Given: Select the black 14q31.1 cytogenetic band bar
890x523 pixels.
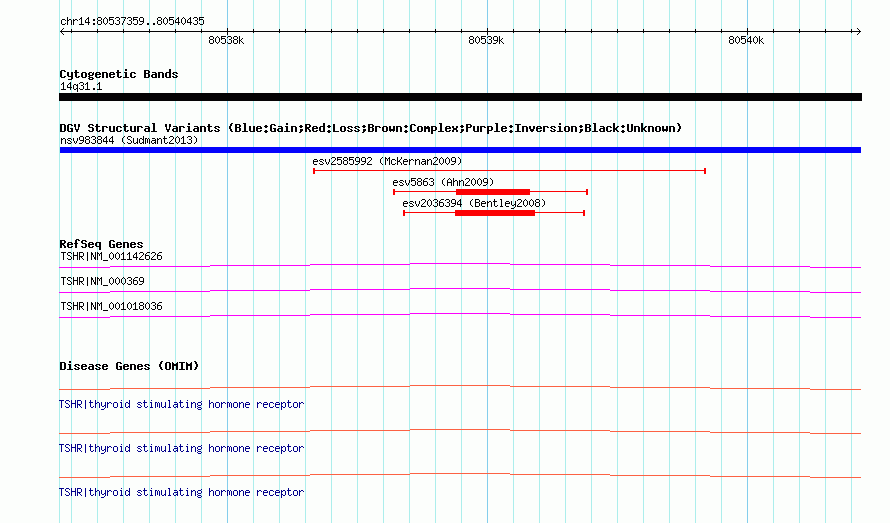Looking at the screenshot, I should [x=460, y=97].
